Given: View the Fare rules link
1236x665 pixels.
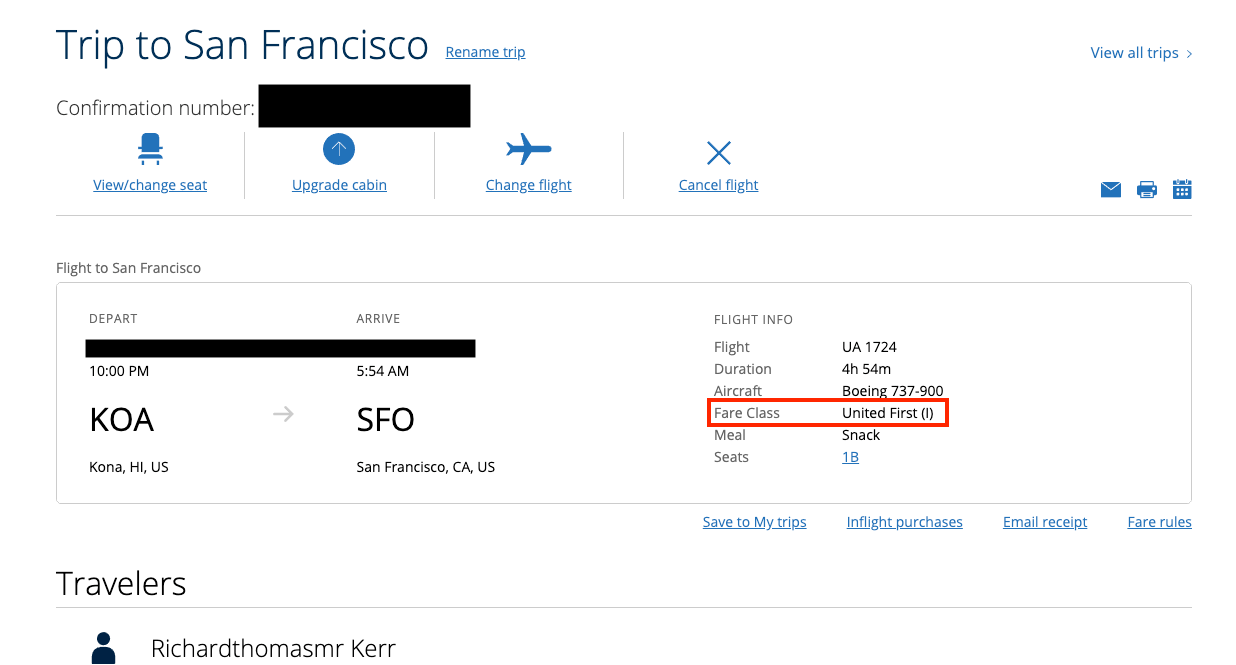Looking at the screenshot, I should coord(1159,522).
